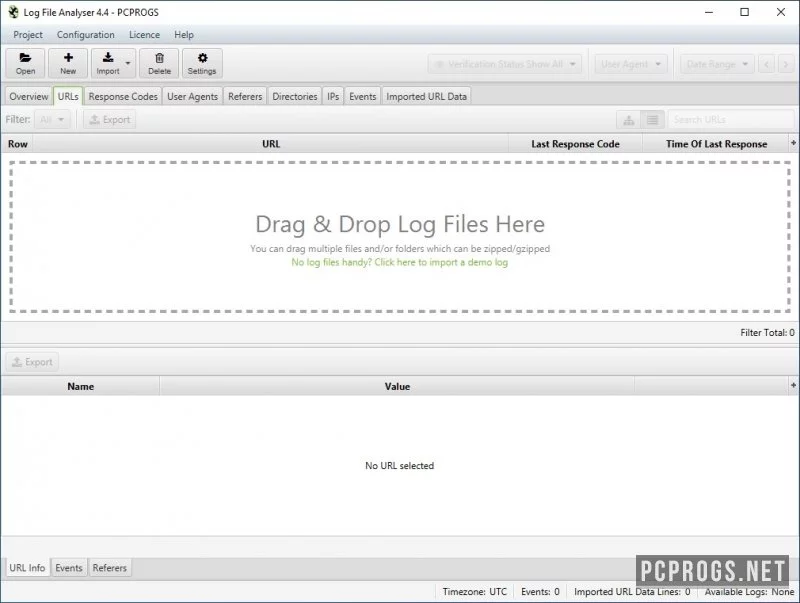Minimize the Log File Analyser window
This screenshot has width=800, height=603.
point(709,12)
